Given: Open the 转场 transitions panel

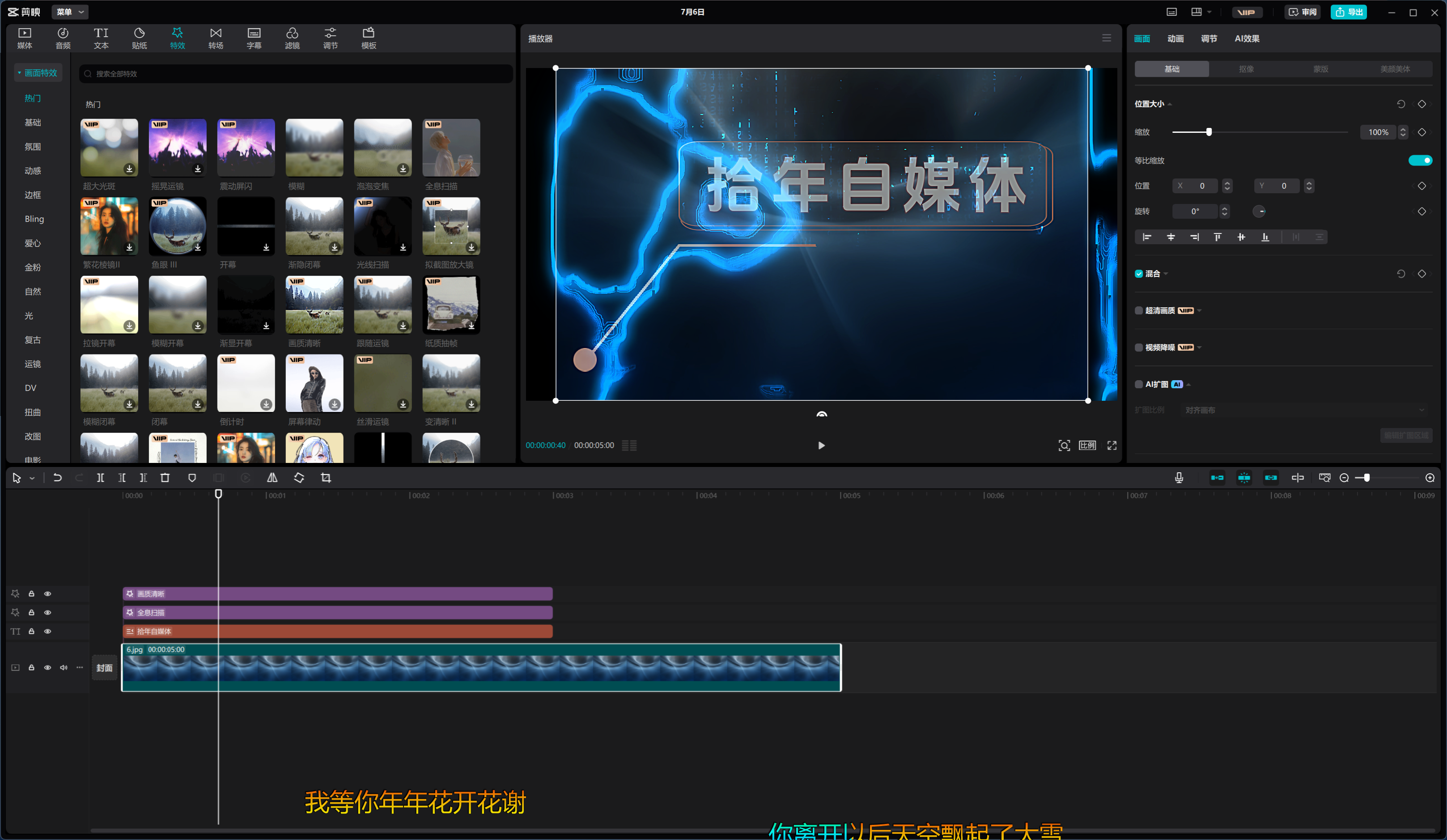Looking at the screenshot, I should (x=216, y=38).
